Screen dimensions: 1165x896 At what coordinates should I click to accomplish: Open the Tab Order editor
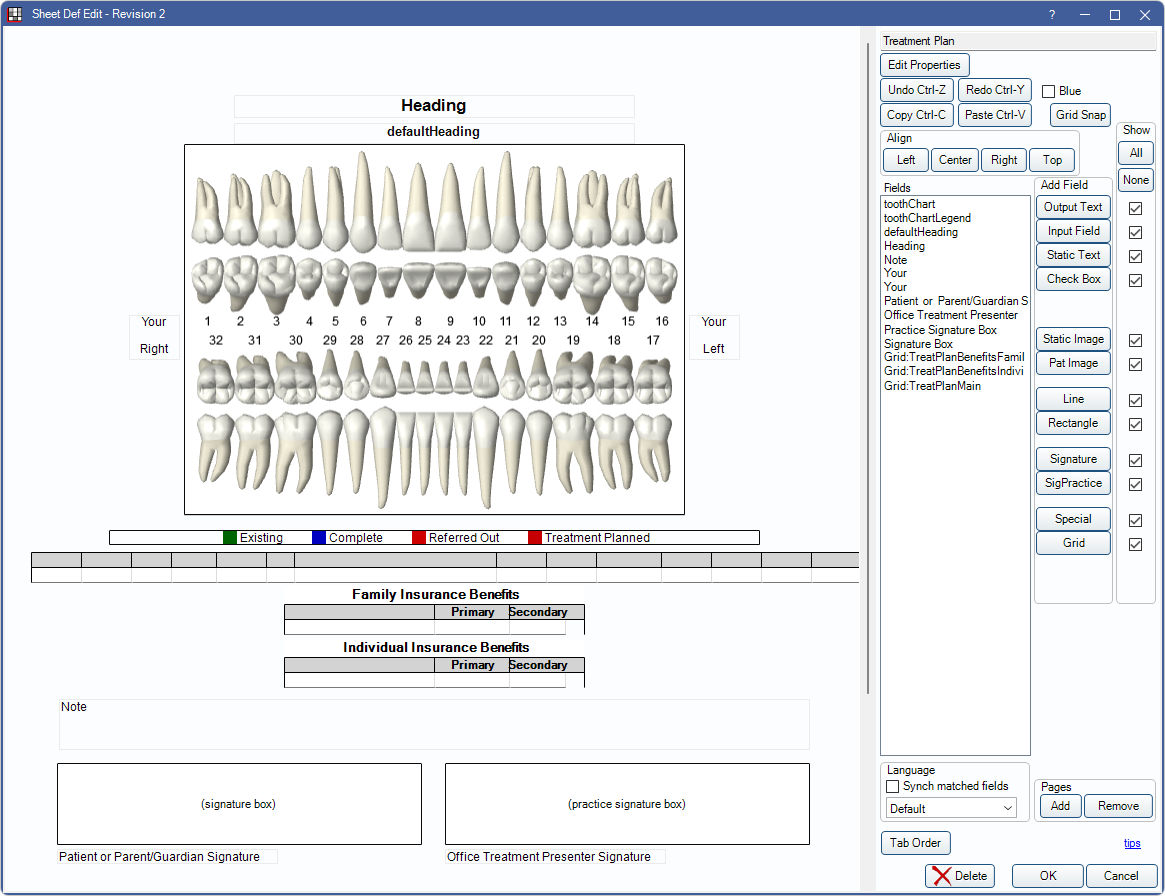tap(915, 842)
